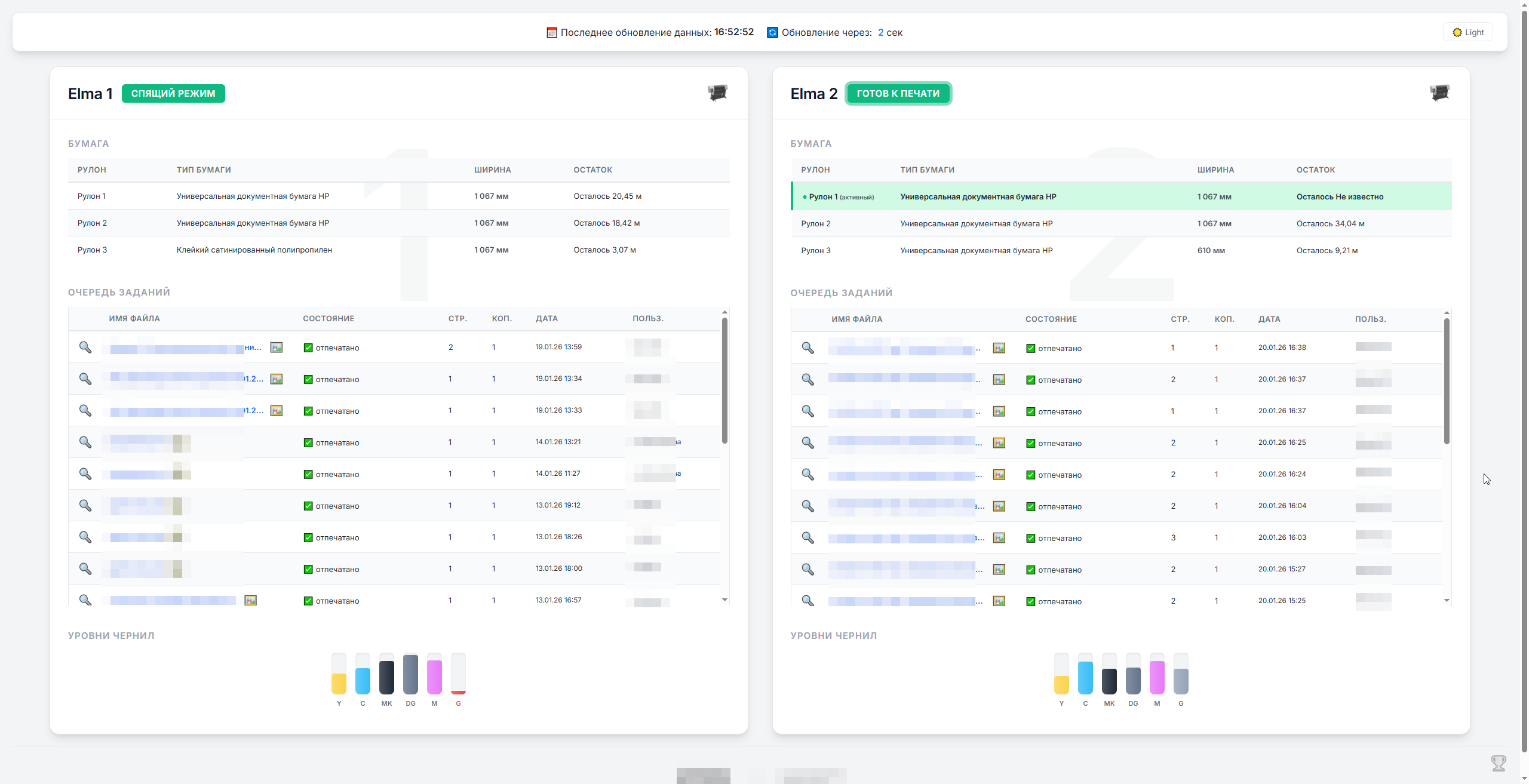Click the sun icon inside the Light button
This screenshot has width=1529, height=784.
1456,32
